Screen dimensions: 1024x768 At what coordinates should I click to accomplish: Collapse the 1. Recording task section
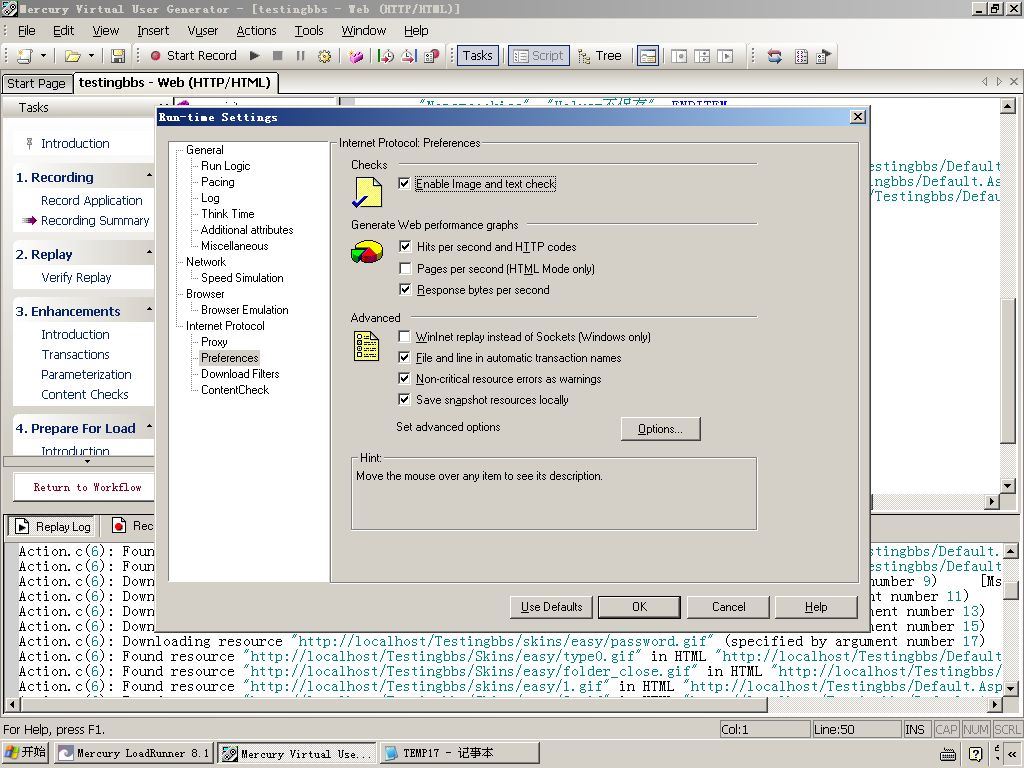(149, 176)
